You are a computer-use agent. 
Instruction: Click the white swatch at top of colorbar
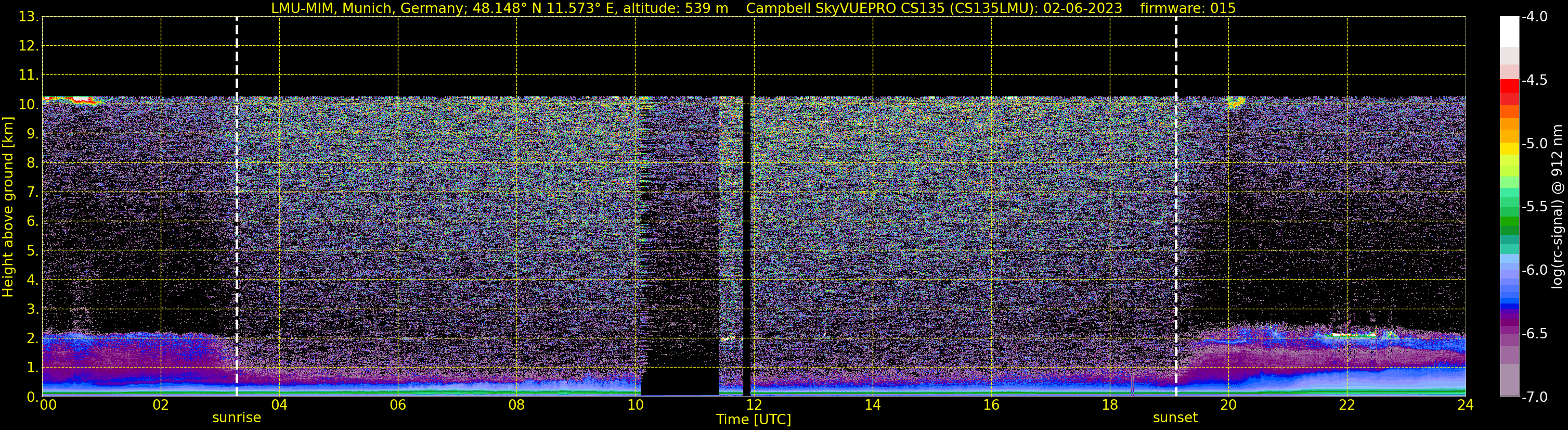pyautogui.click(x=1510, y=32)
